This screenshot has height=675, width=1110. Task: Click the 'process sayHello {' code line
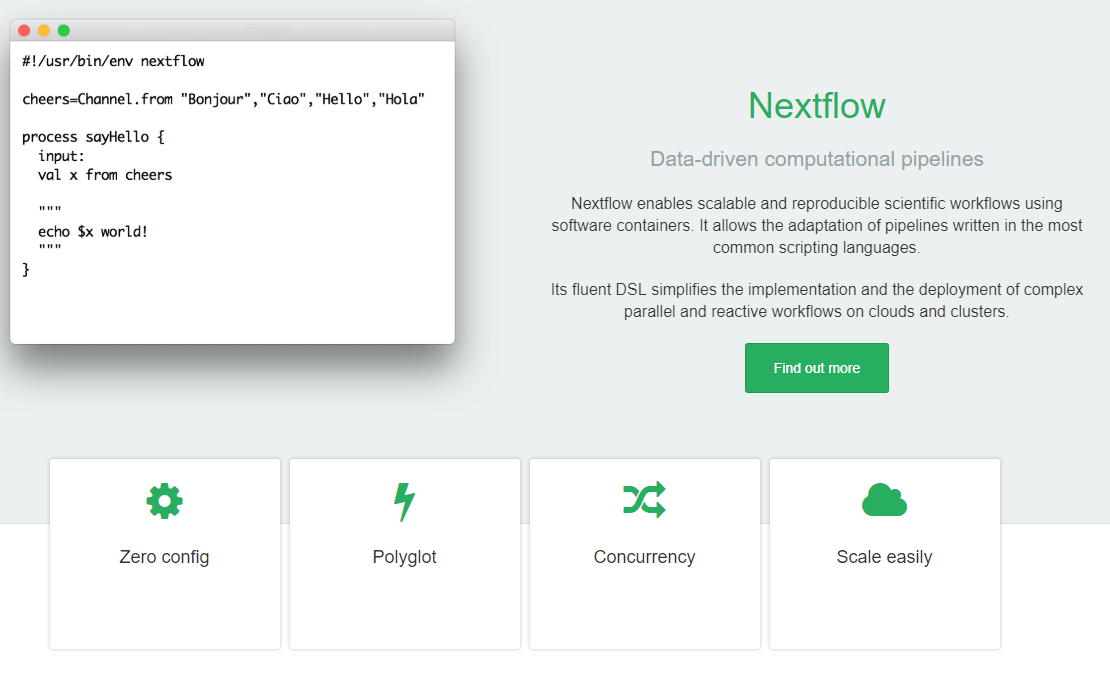93,137
